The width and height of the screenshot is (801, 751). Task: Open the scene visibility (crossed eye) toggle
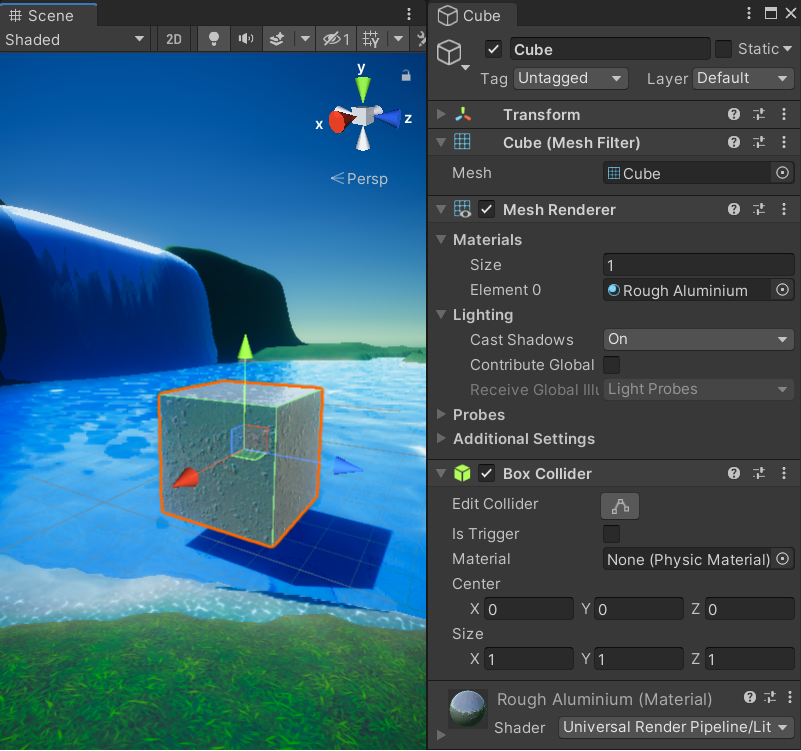tap(332, 39)
